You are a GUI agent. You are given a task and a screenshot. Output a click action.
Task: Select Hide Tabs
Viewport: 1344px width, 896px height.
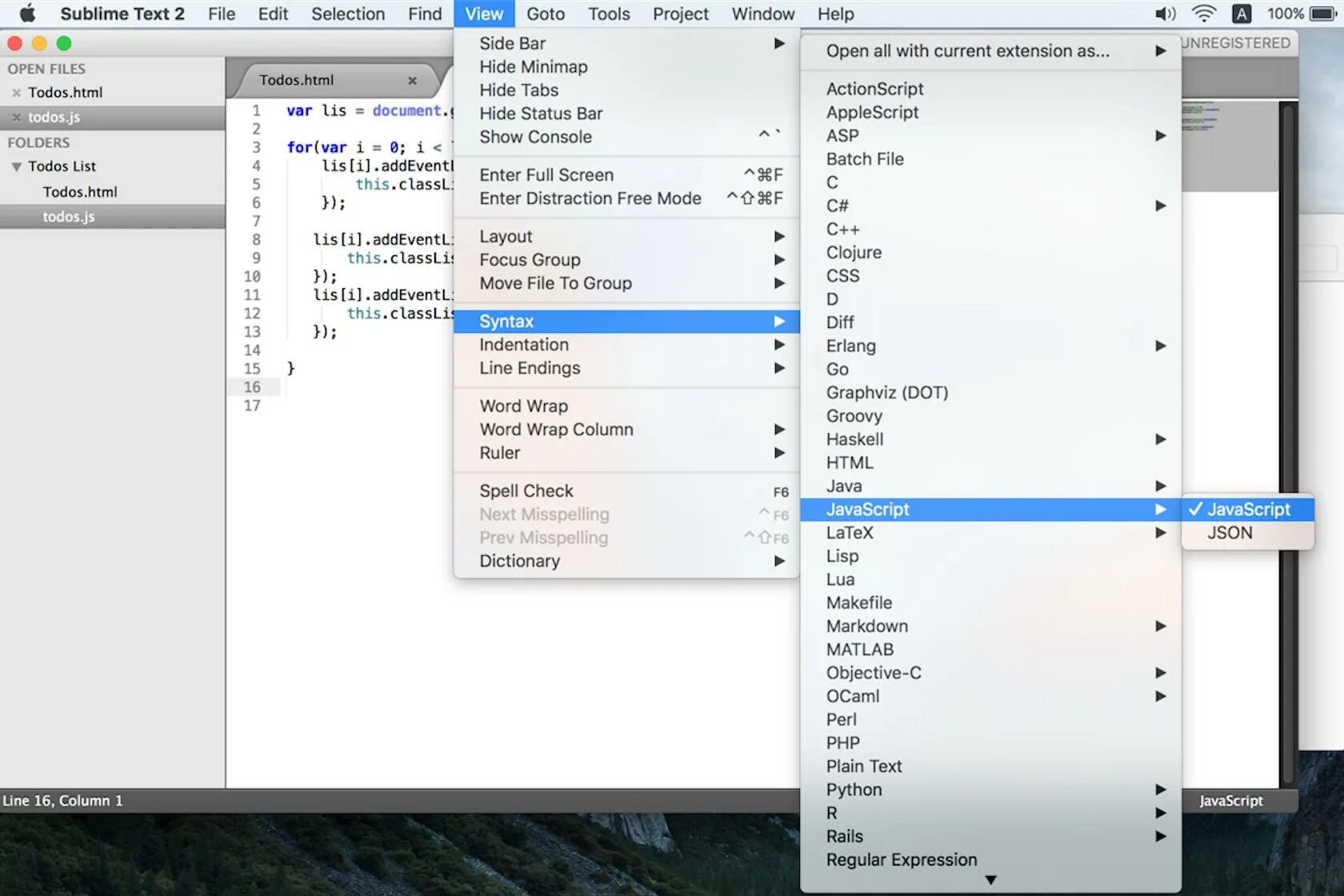coord(626,90)
